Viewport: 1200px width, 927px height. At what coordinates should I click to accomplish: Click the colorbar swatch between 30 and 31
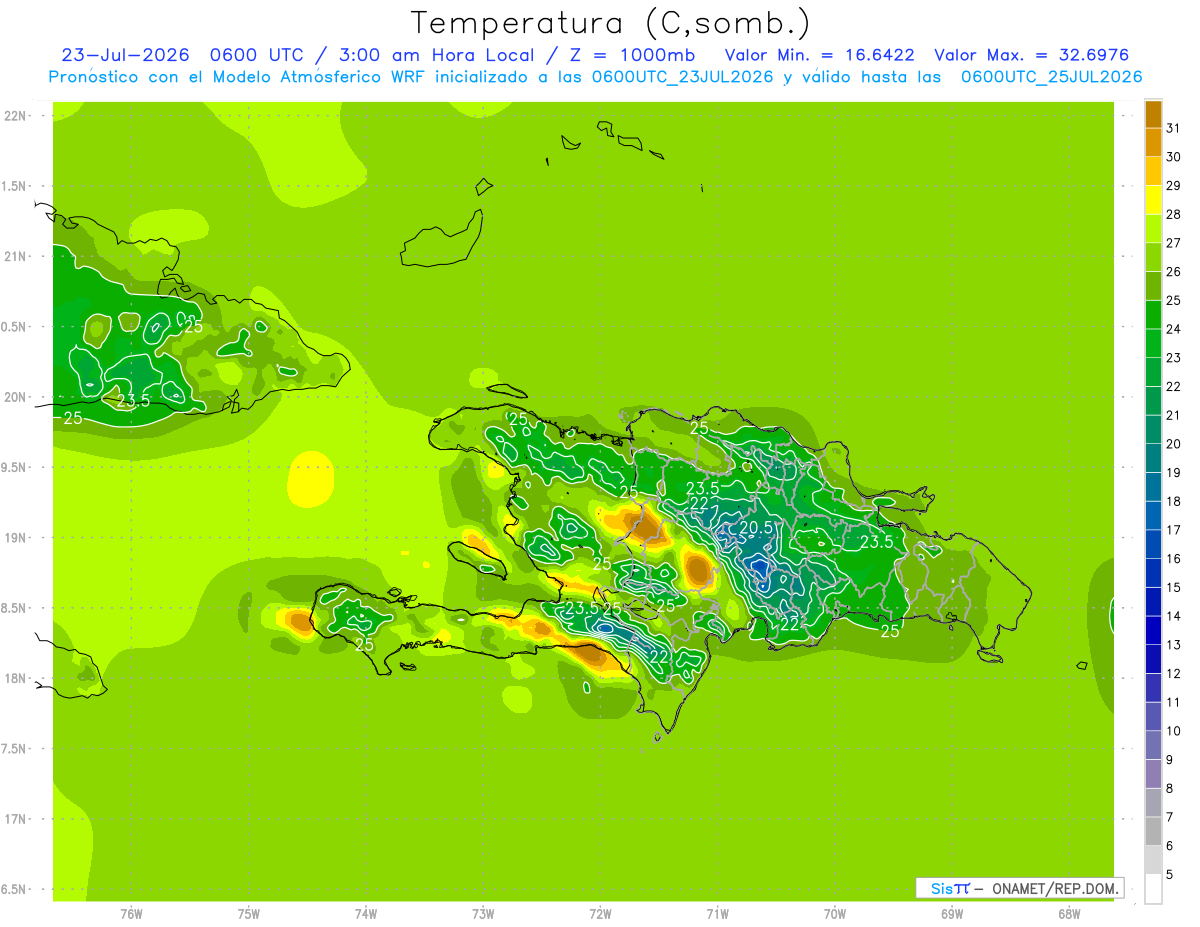1153,143
